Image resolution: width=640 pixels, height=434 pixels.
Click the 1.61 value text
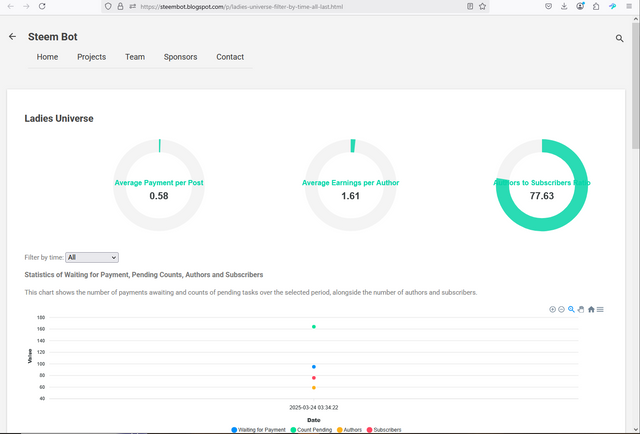(351, 196)
